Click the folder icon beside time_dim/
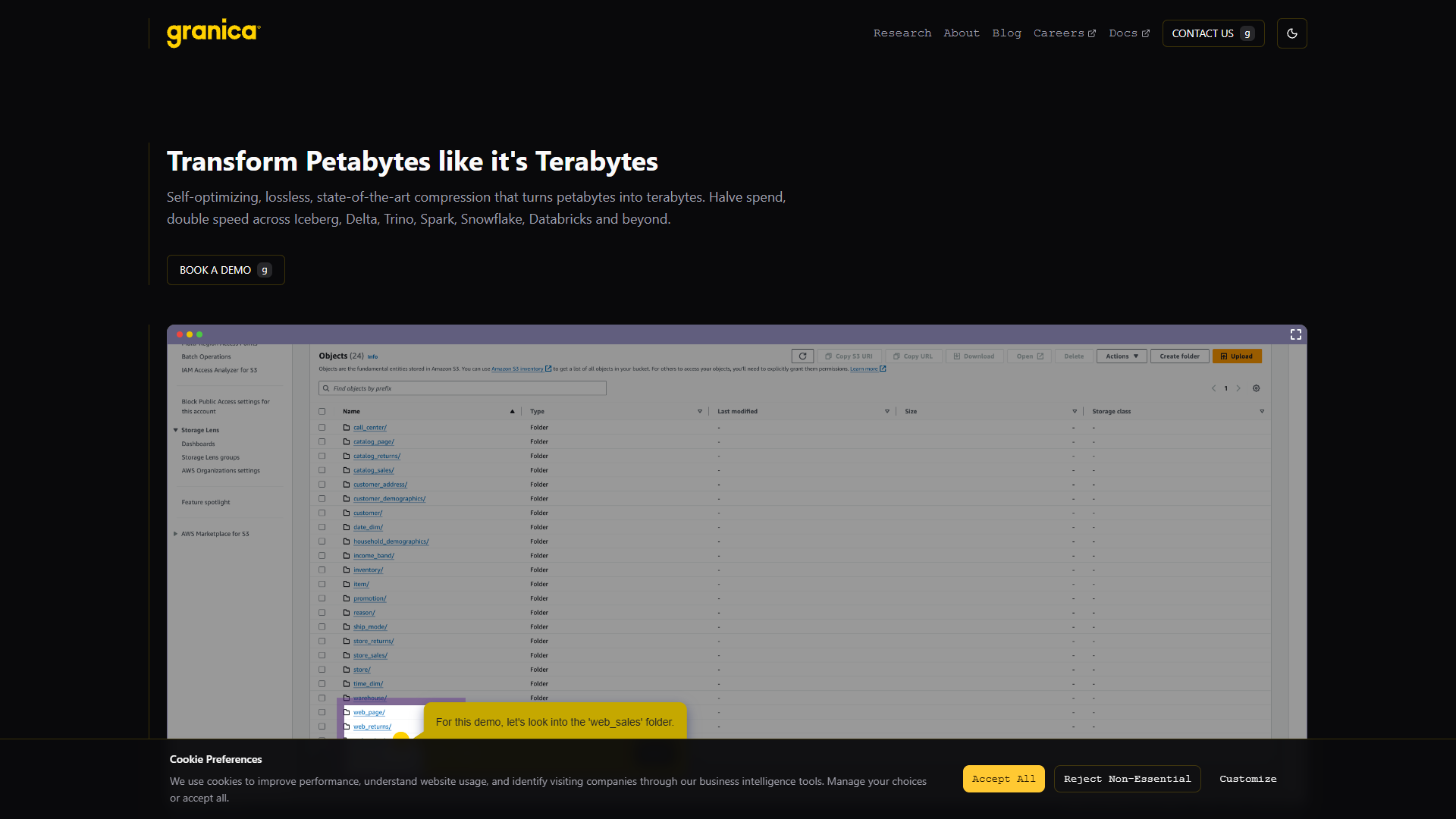The image size is (1456, 819). point(347,684)
